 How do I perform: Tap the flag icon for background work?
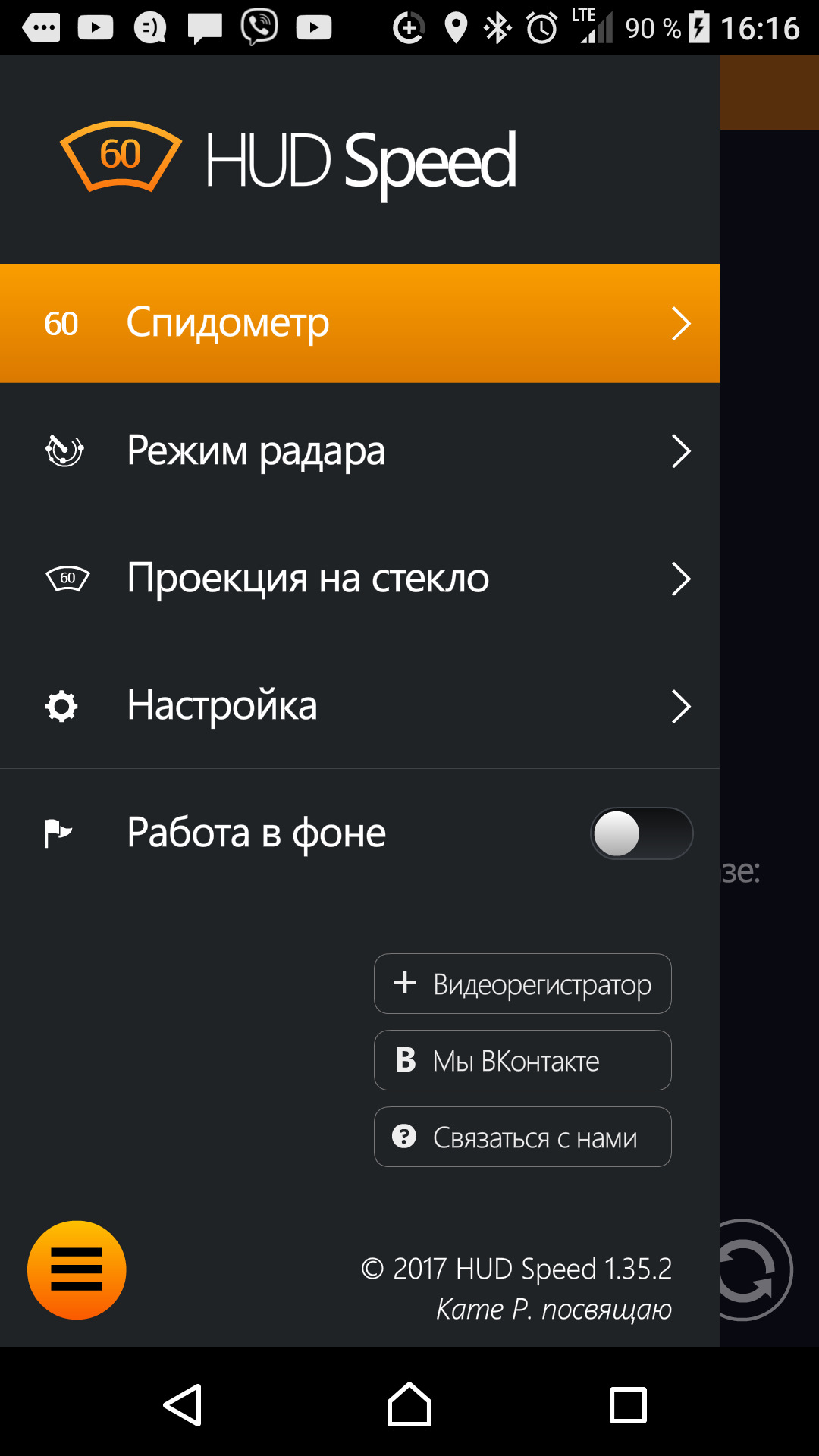[x=58, y=833]
